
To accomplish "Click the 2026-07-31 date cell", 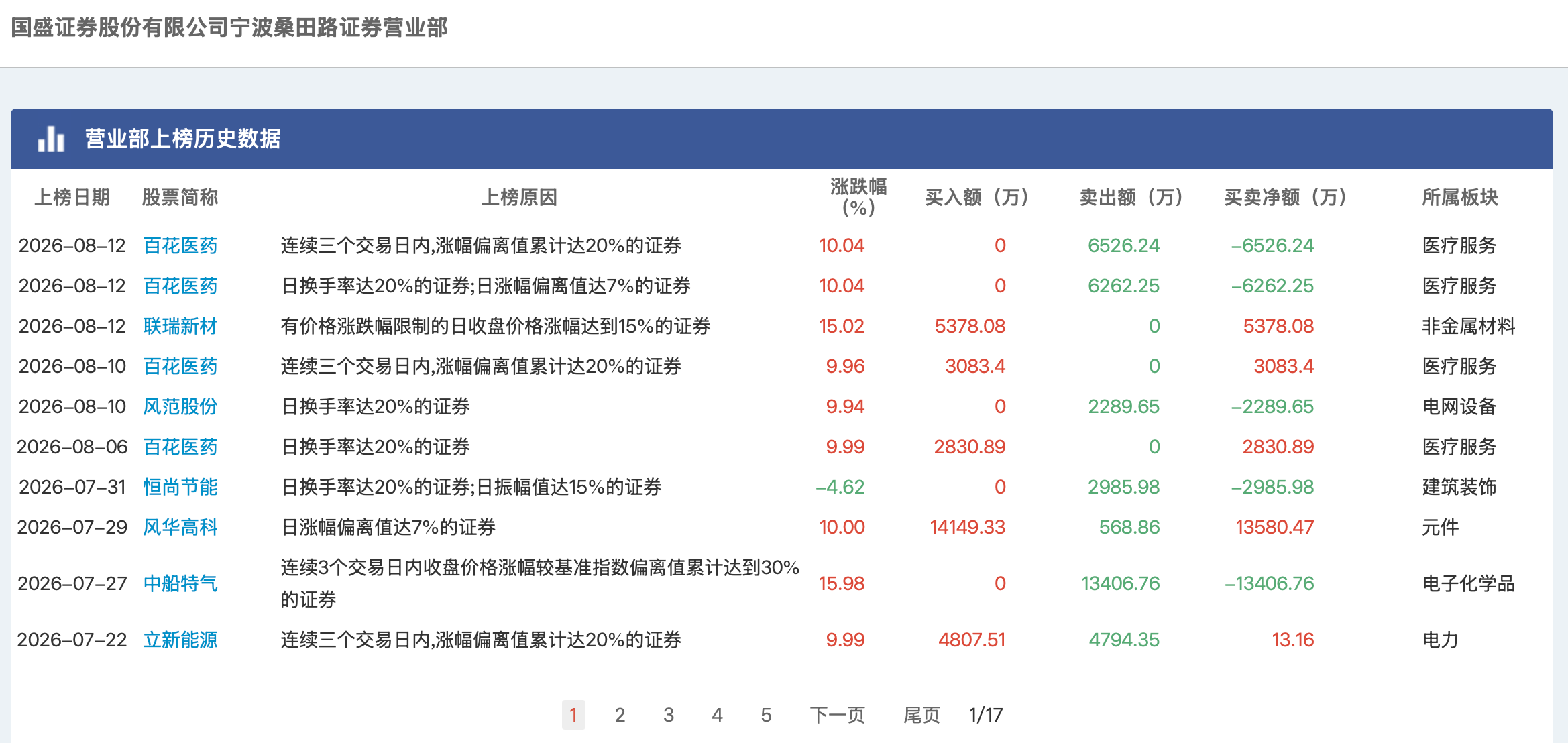I will (72, 487).
